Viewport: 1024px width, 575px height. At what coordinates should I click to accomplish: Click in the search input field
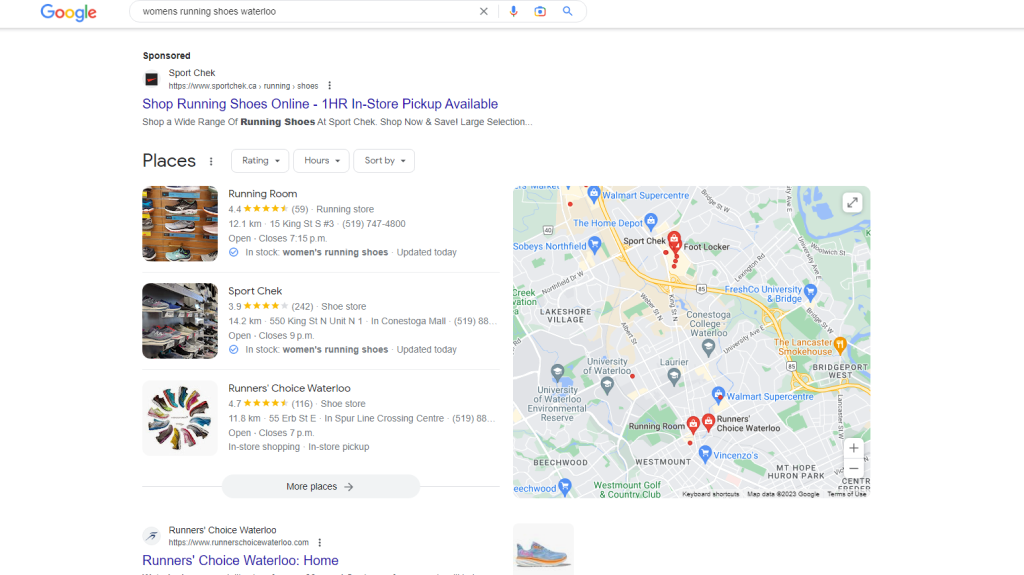[300, 12]
